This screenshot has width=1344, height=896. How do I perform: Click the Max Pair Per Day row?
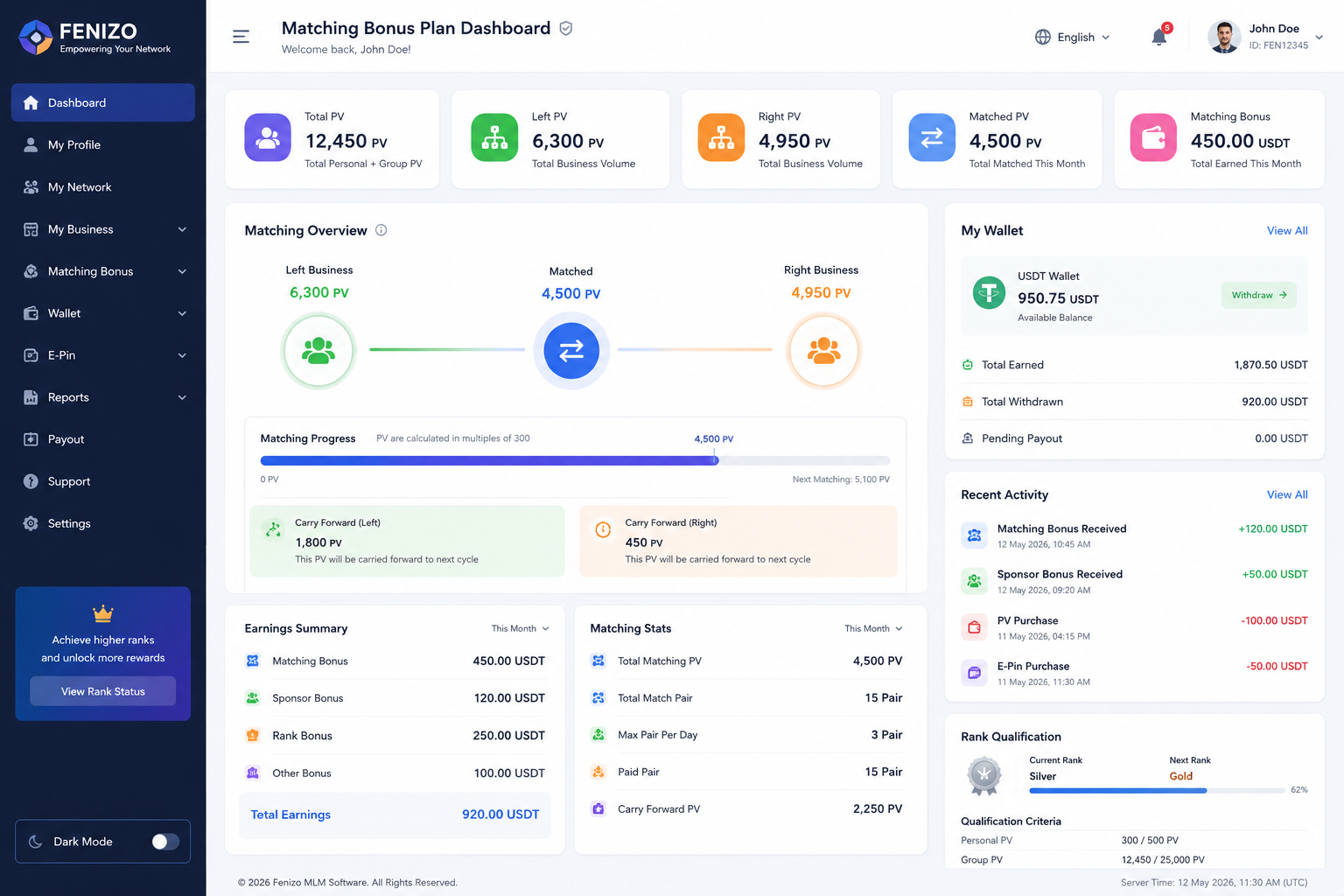tap(747, 735)
